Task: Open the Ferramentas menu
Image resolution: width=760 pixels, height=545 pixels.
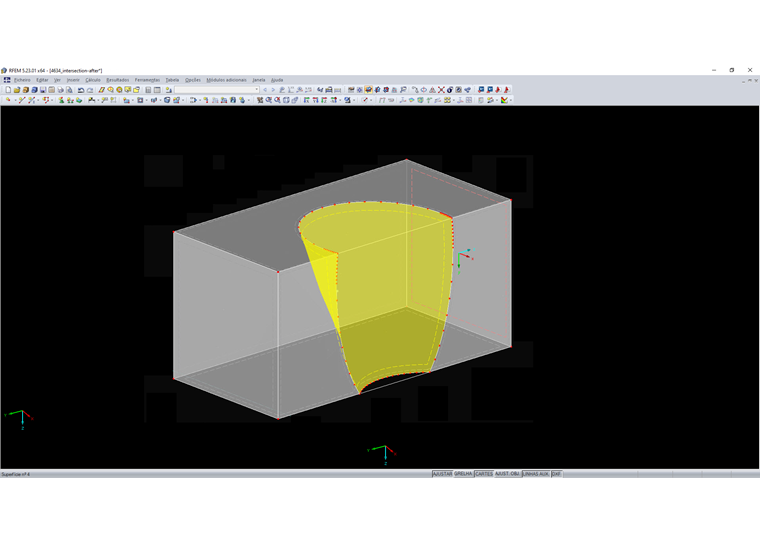Action: 147,80
